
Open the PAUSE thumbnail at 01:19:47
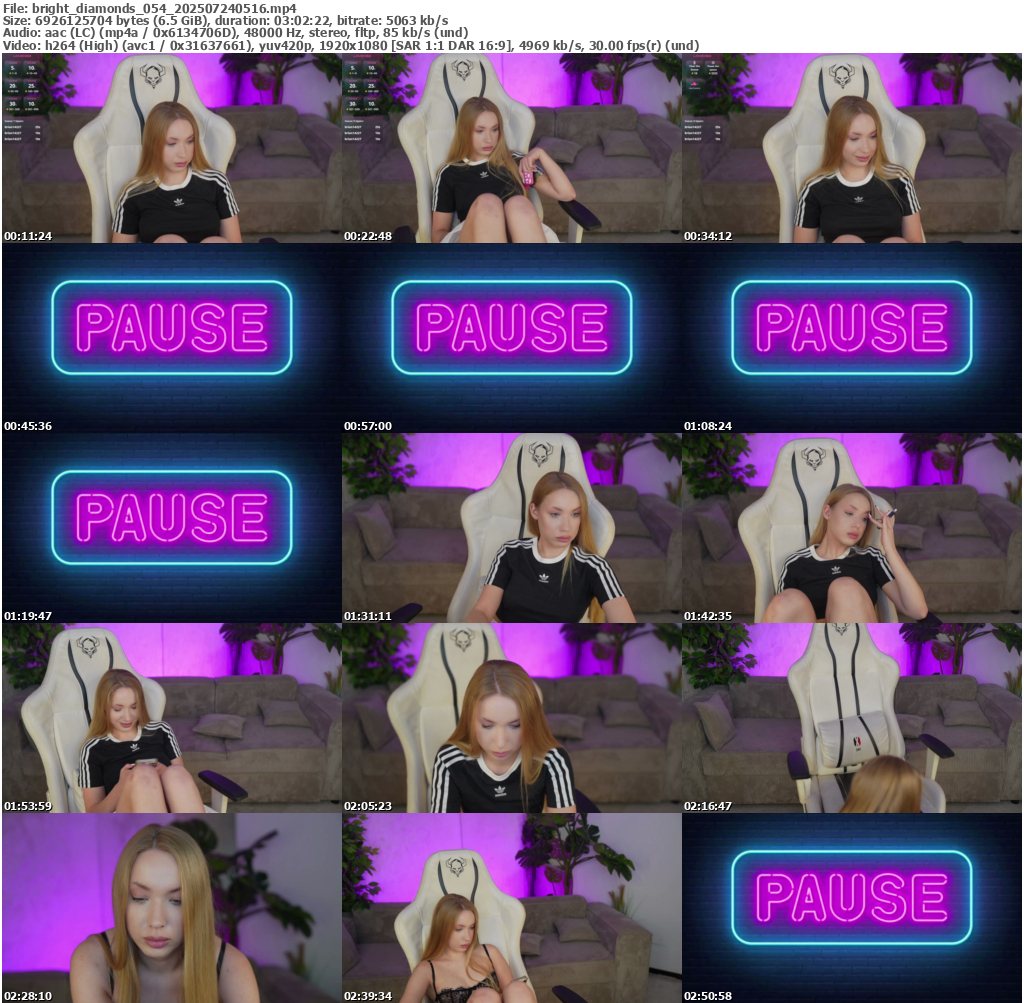coord(171,528)
